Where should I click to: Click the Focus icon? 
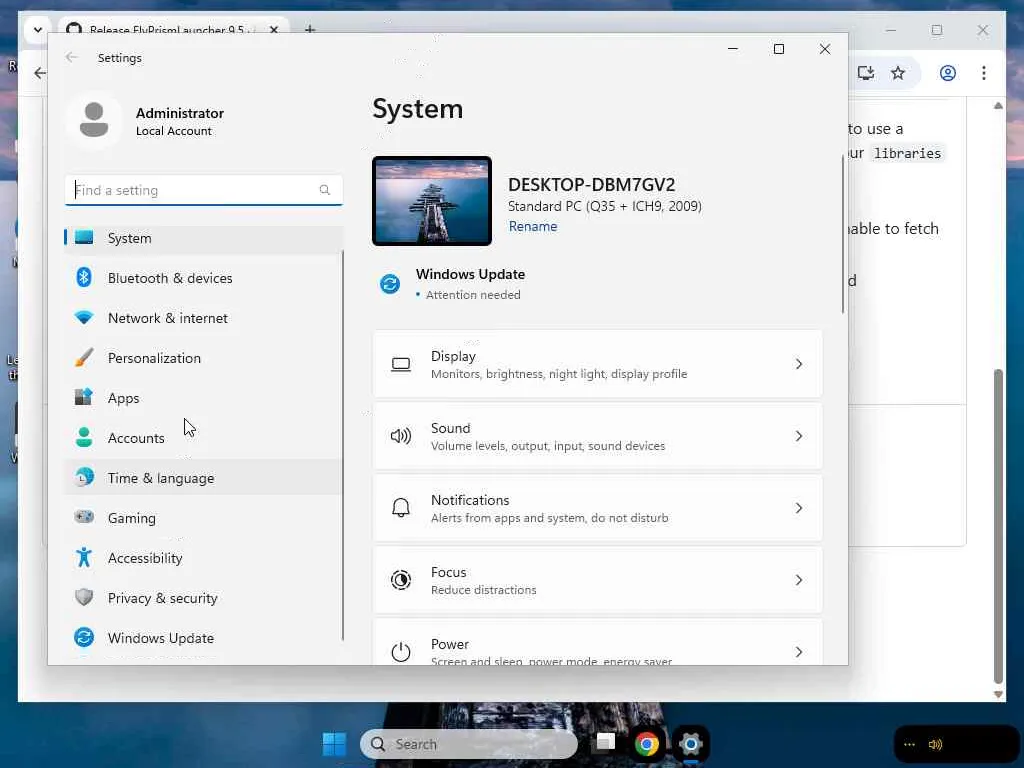coord(401,580)
